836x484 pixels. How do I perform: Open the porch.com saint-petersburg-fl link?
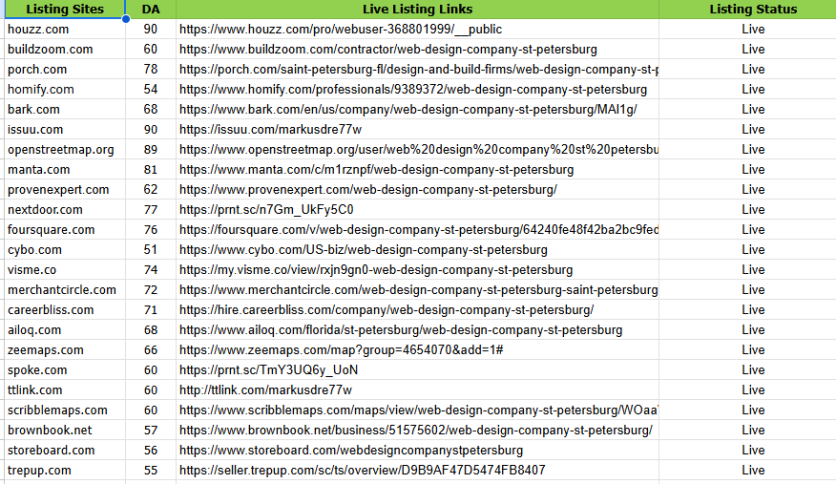pyautogui.click(x=419, y=69)
